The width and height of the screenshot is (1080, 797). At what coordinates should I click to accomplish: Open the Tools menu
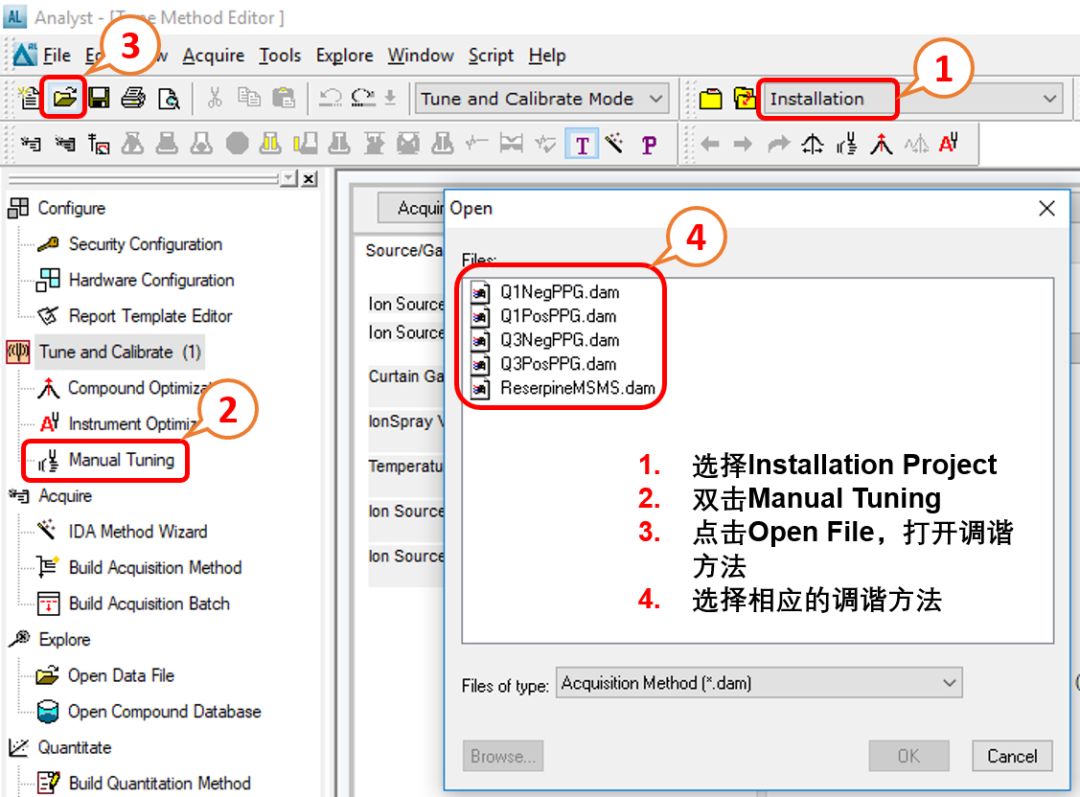coord(280,55)
